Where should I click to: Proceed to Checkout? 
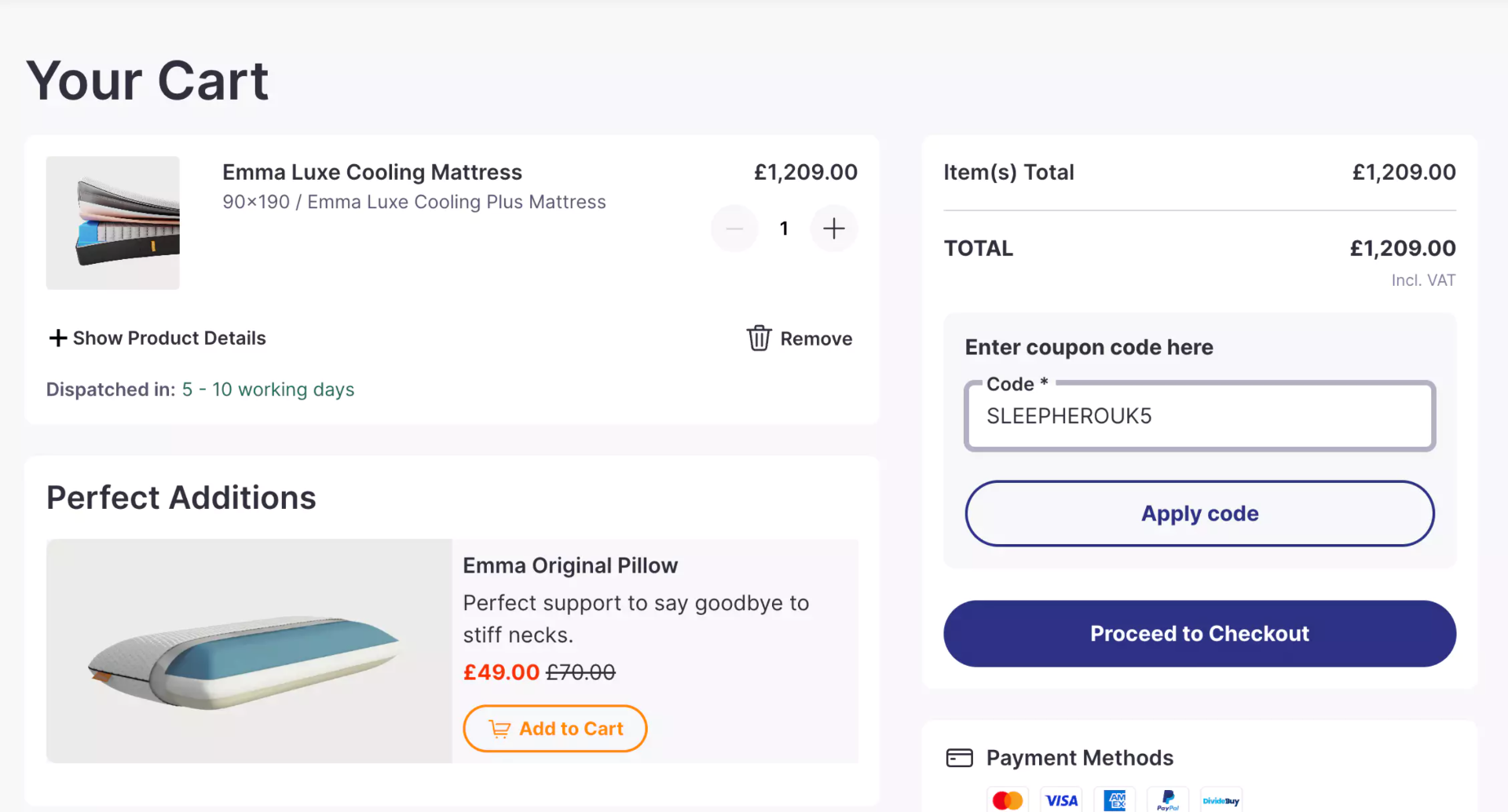click(x=1199, y=634)
